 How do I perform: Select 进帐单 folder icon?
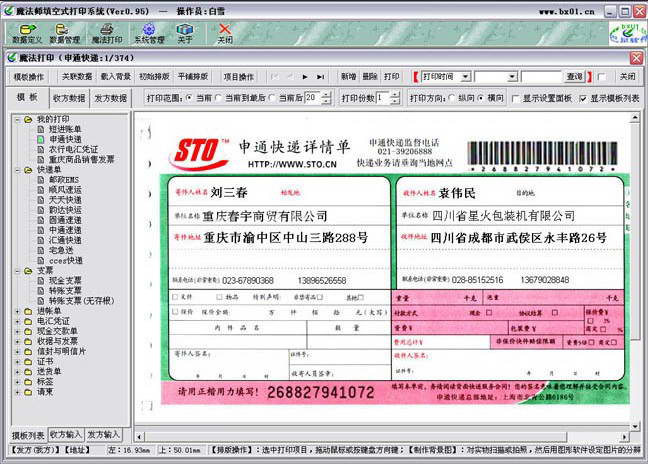pyautogui.click(x=28, y=311)
